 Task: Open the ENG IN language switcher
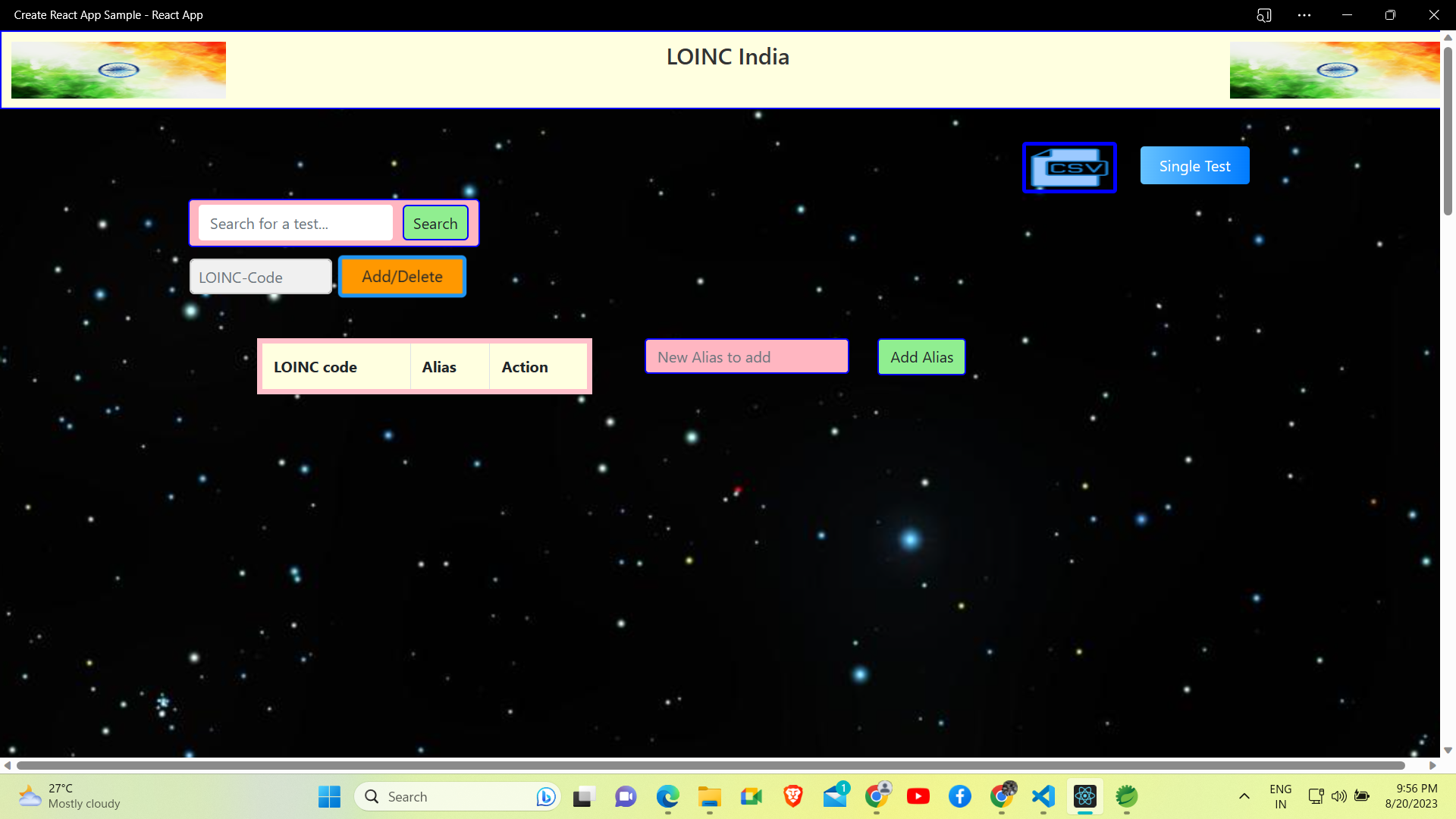[x=1280, y=796]
